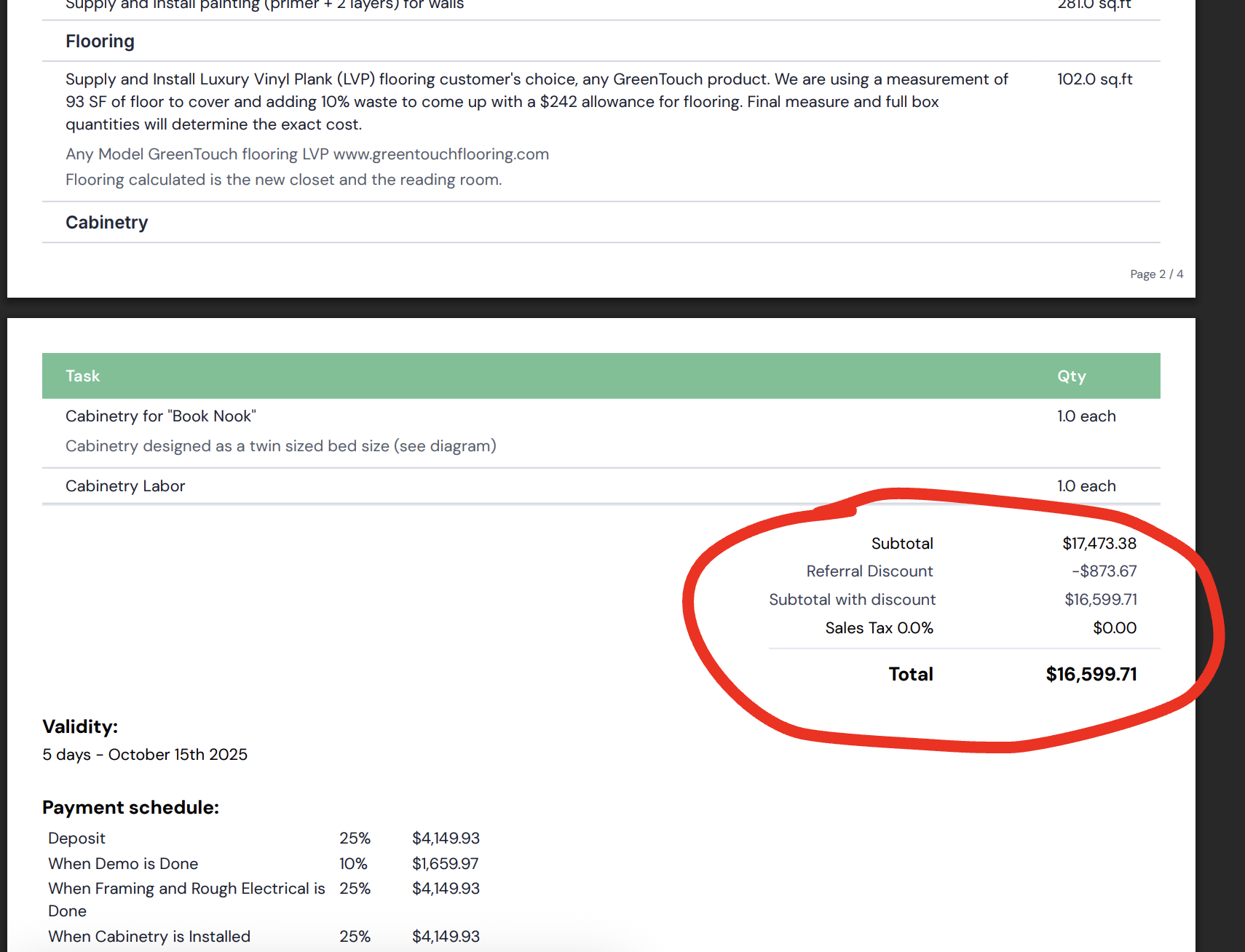Click the Subtotal with discount label
Image resolution: width=1245 pixels, height=952 pixels.
coord(852,600)
